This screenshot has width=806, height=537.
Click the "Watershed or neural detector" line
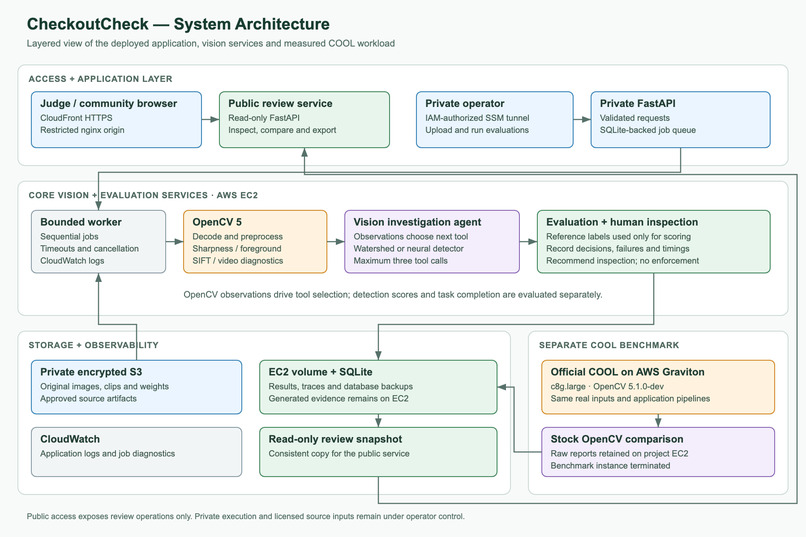[x=409, y=249]
